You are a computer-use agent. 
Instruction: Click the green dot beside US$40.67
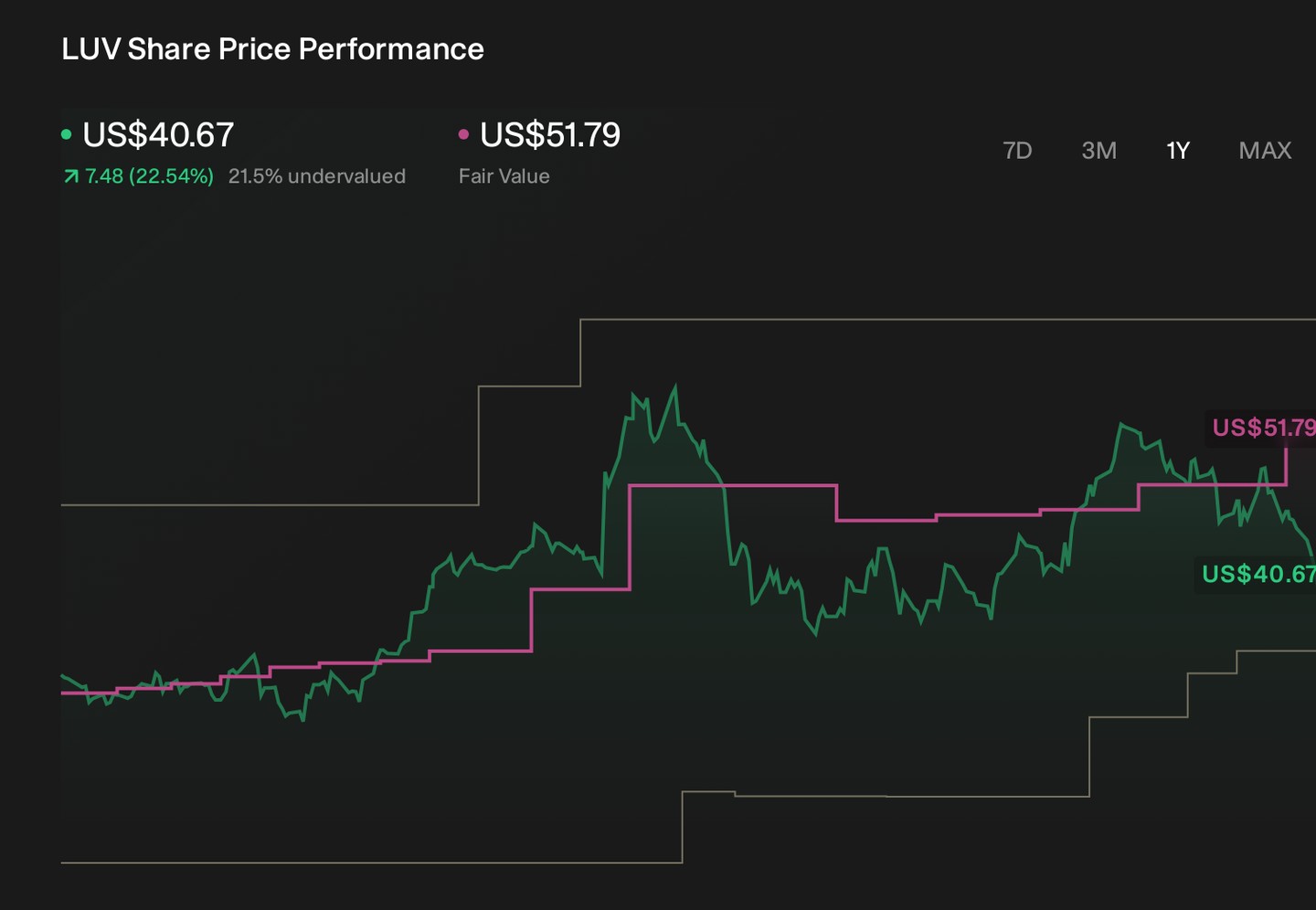click(x=66, y=134)
